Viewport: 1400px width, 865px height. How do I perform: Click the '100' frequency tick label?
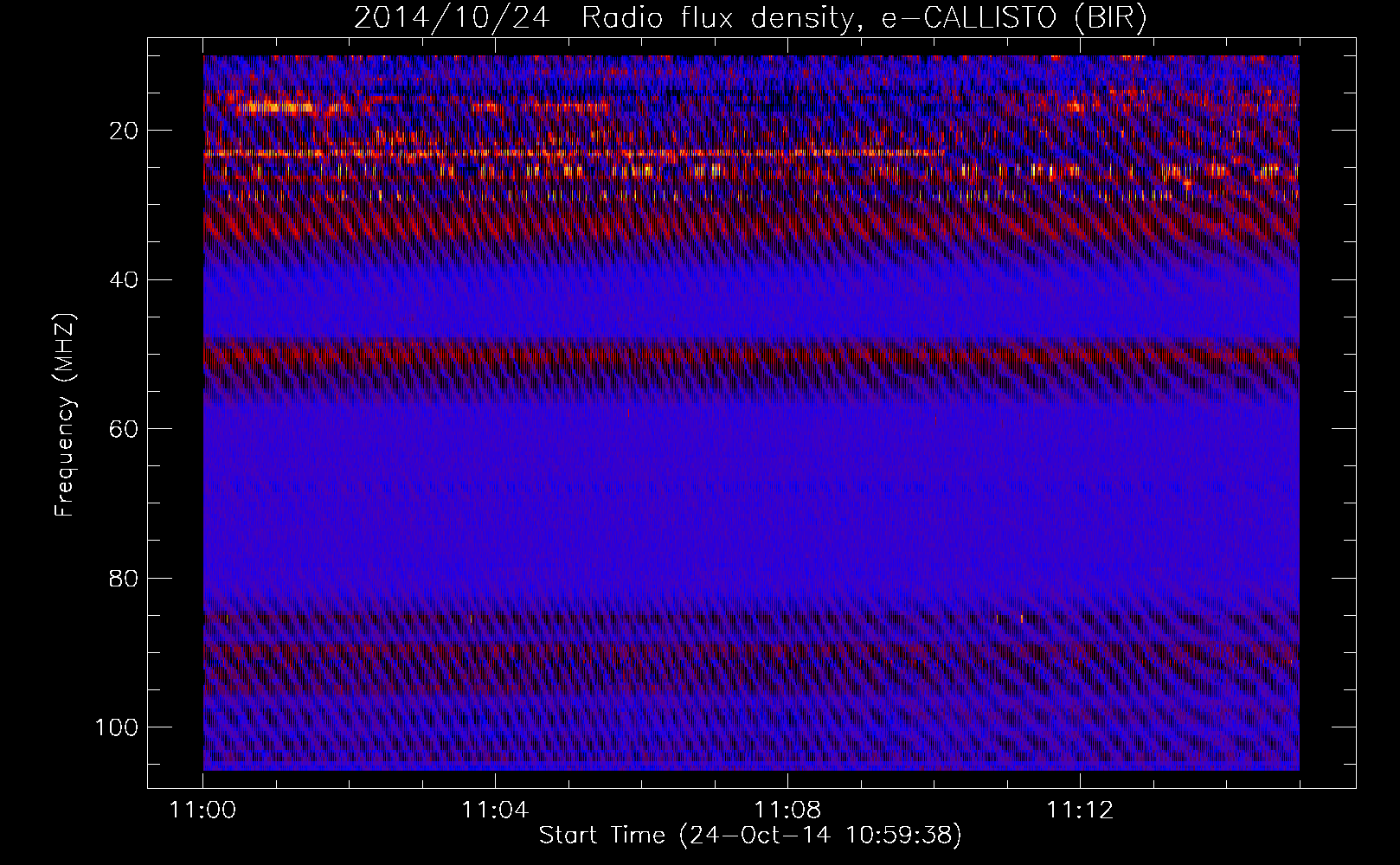pos(117,727)
